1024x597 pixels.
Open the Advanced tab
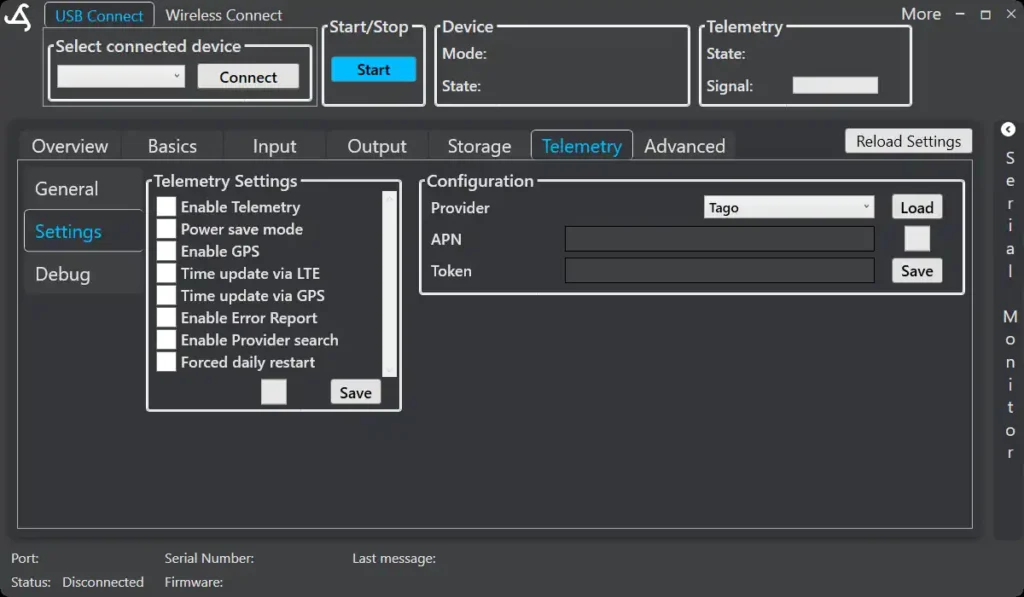[x=684, y=146]
